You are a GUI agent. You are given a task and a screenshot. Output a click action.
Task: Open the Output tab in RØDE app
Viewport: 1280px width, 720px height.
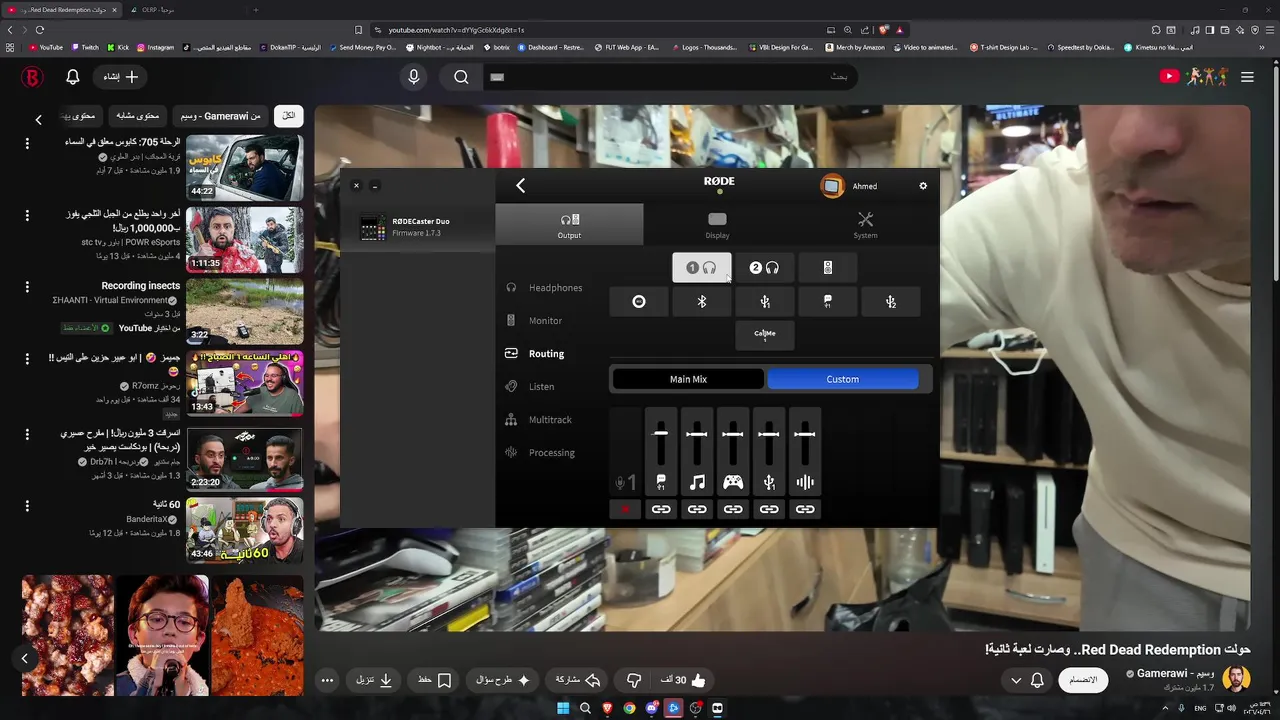coord(569,225)
